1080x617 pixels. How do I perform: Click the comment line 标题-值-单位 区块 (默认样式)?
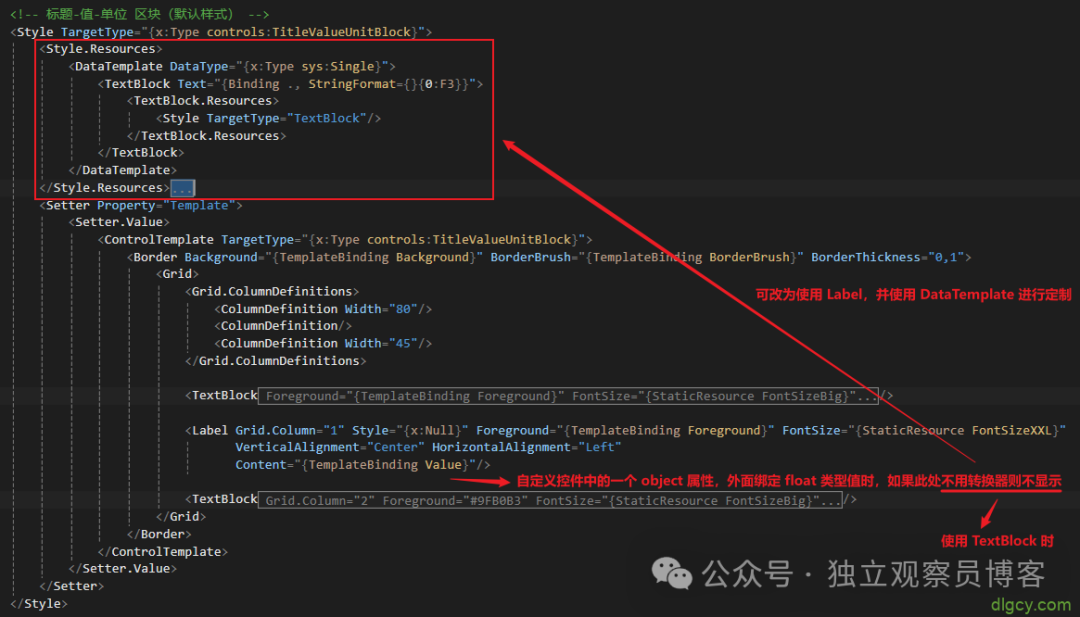(139, 14)
